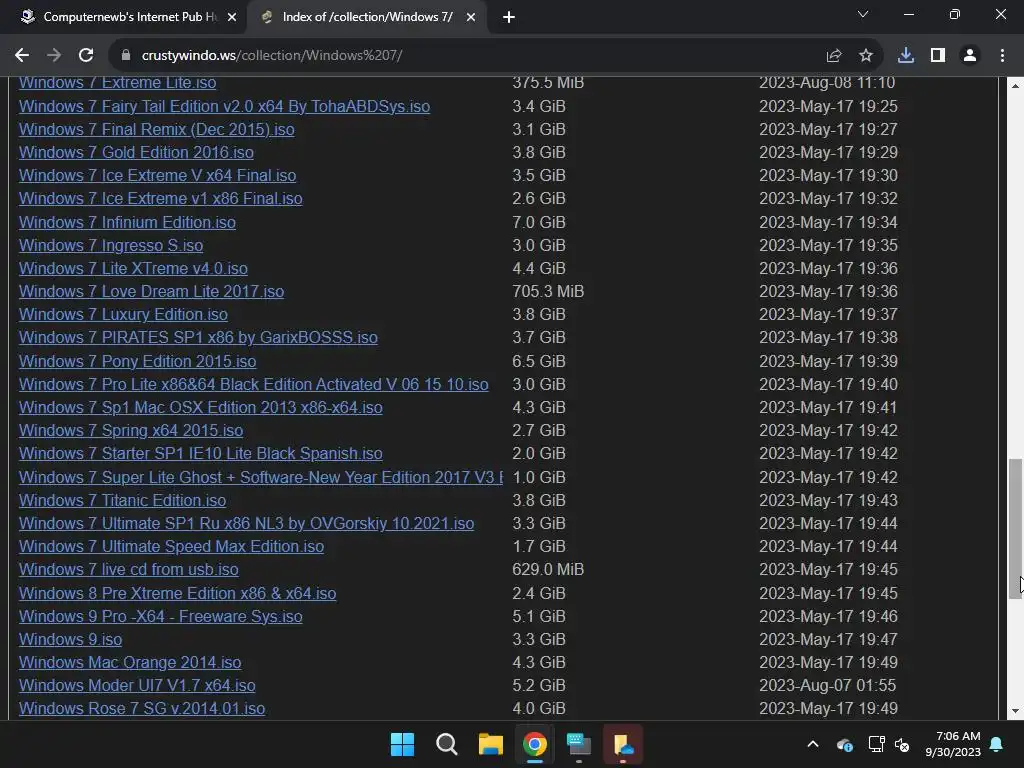
Task: Open Windows 9 Pro -X64 Freeware Sys.iso
Action: (x=161, y=616)
